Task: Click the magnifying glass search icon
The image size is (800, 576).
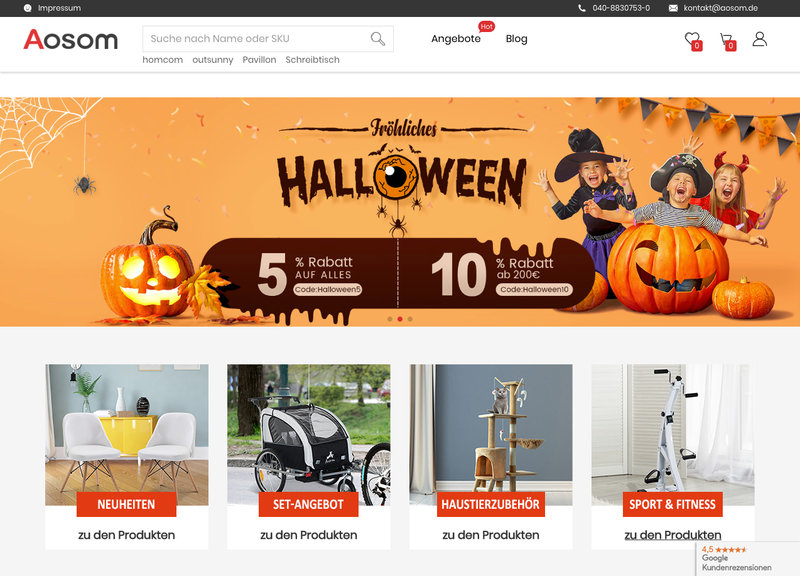Action: click(x=378, y=39)
